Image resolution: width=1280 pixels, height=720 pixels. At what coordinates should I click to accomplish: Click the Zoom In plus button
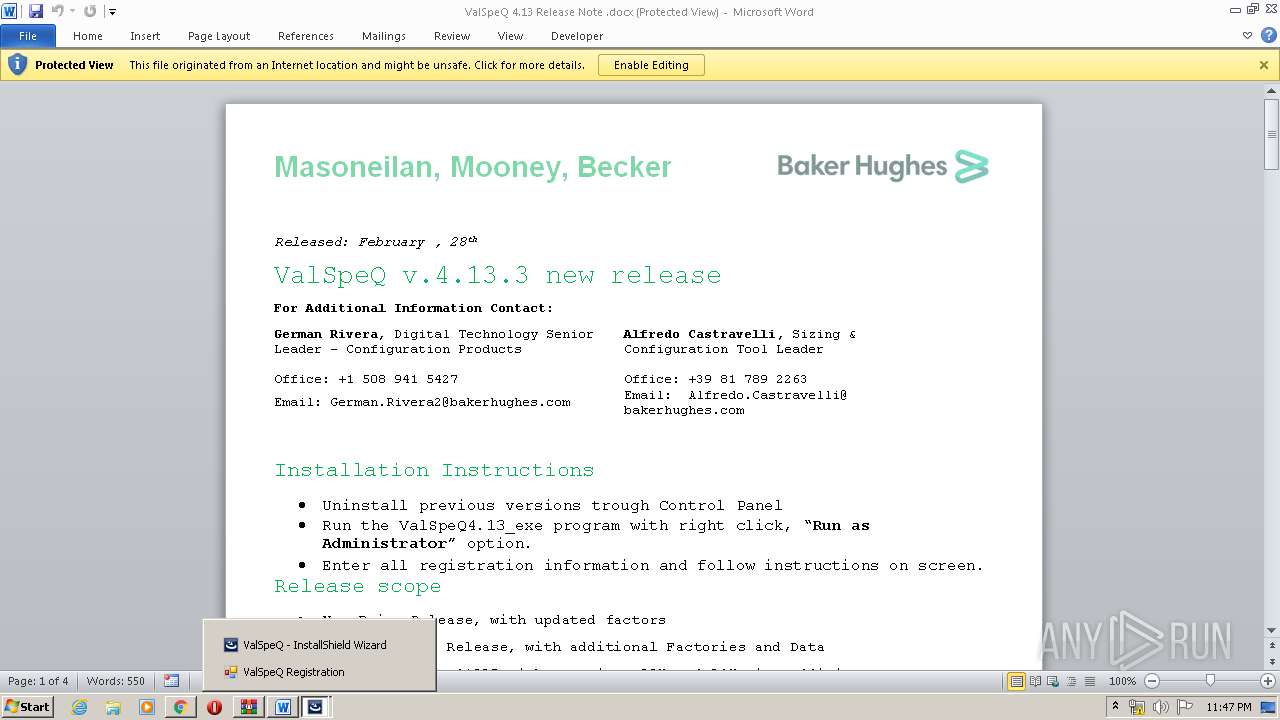tap(1268, 681)
